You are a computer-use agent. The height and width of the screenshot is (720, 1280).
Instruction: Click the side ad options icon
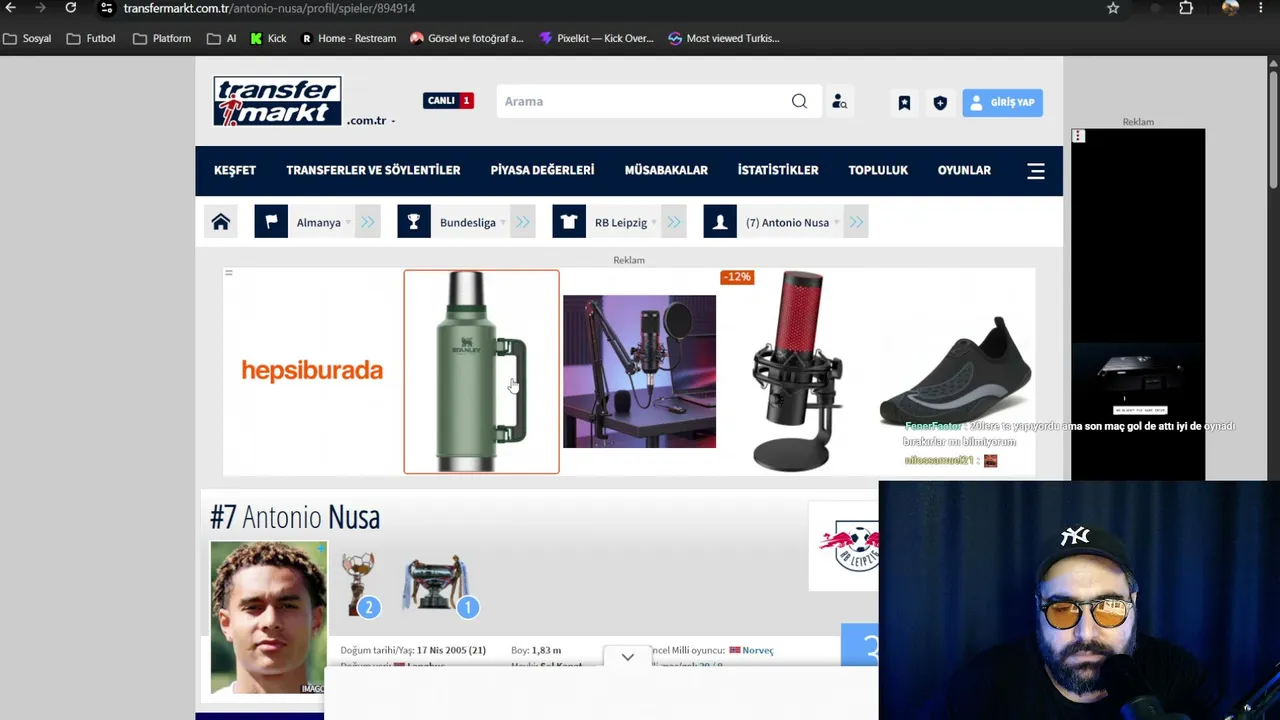click(x=1078, y=135)
